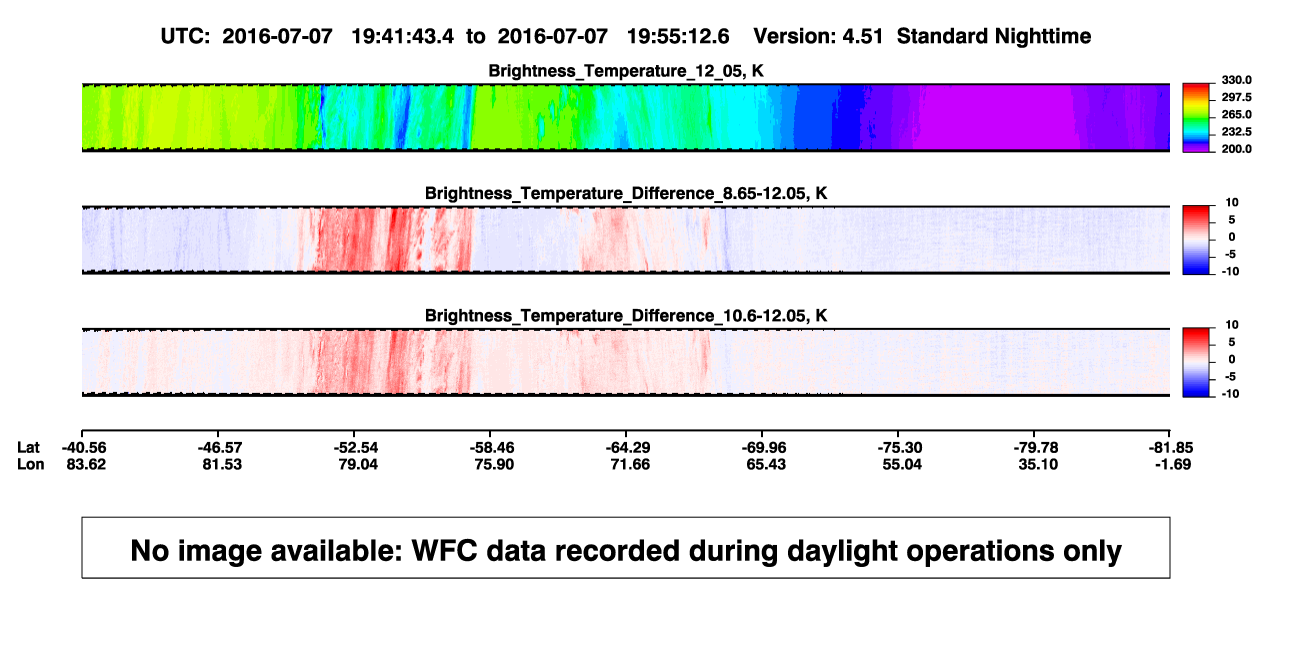Click the 'Brightness_Temperature_Difference_10.6-12.05, K' title
The image size is (1300, 667).
[626, 315]
